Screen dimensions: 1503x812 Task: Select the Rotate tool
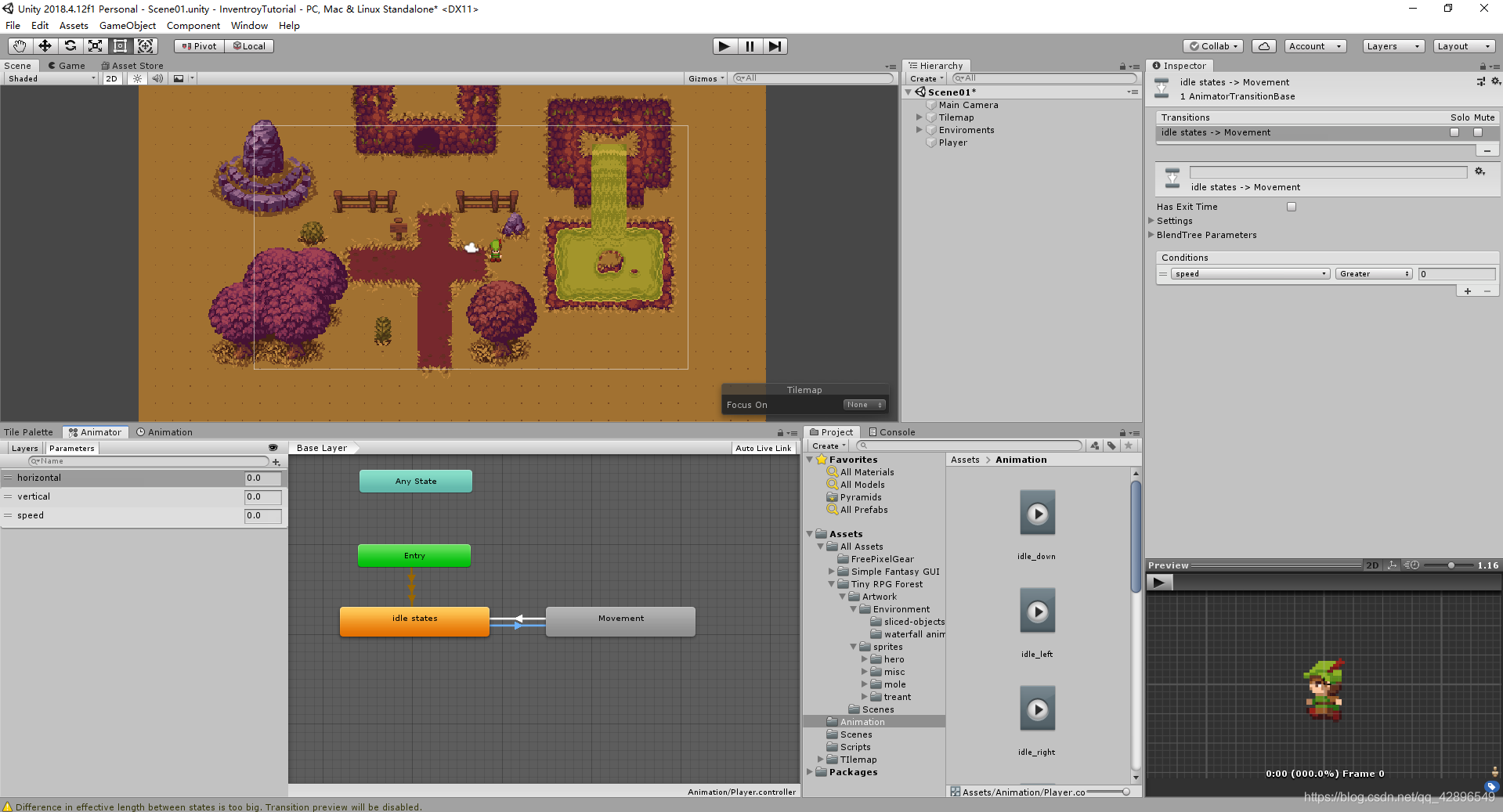[70, 46]
